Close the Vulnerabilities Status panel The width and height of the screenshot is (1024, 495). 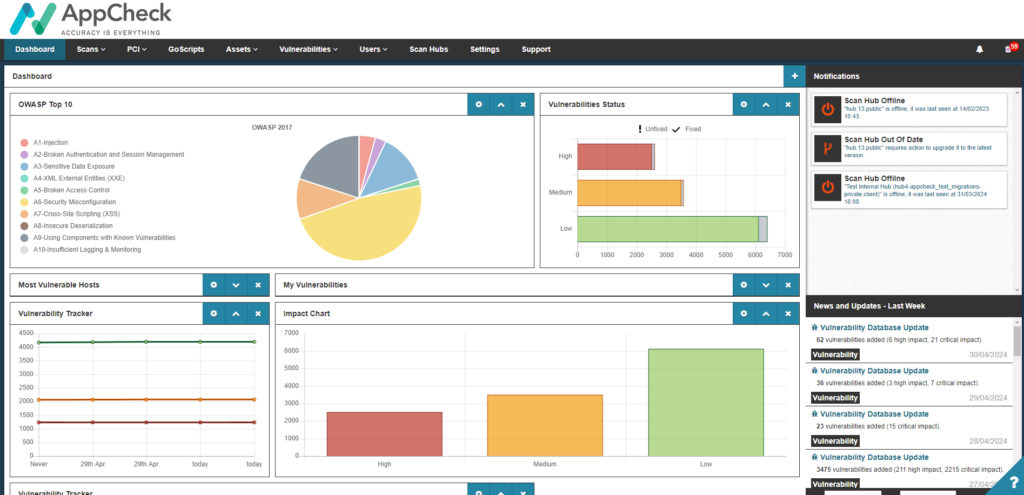788,104
